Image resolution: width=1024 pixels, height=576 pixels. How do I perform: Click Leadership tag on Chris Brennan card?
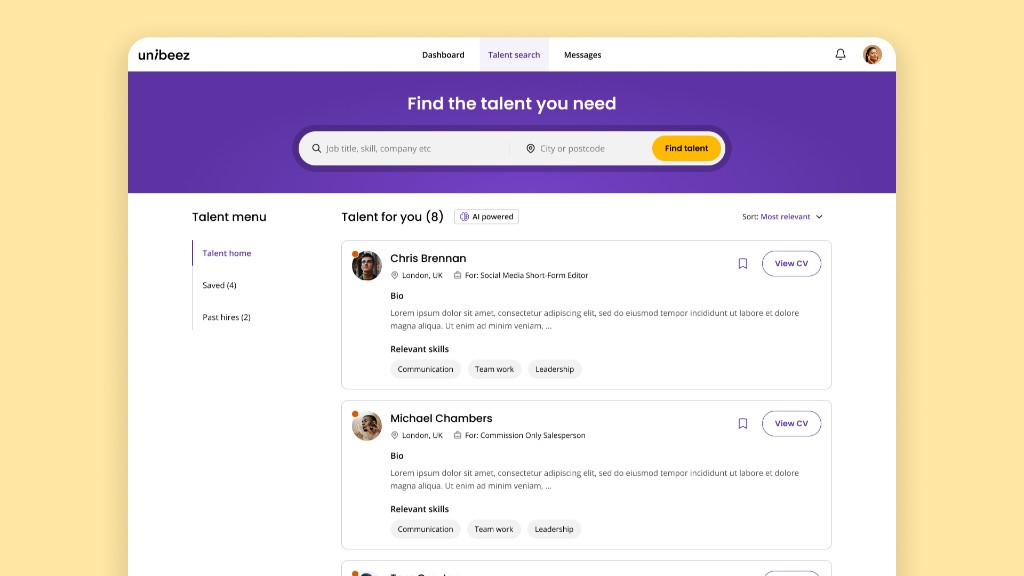coord(554,369)
